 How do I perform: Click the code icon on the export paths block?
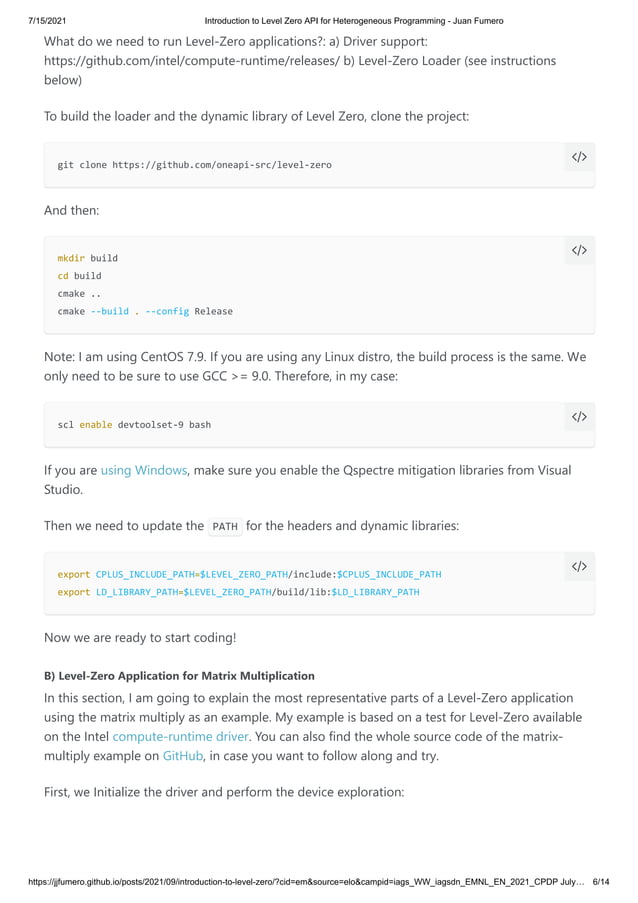point(579,567)
